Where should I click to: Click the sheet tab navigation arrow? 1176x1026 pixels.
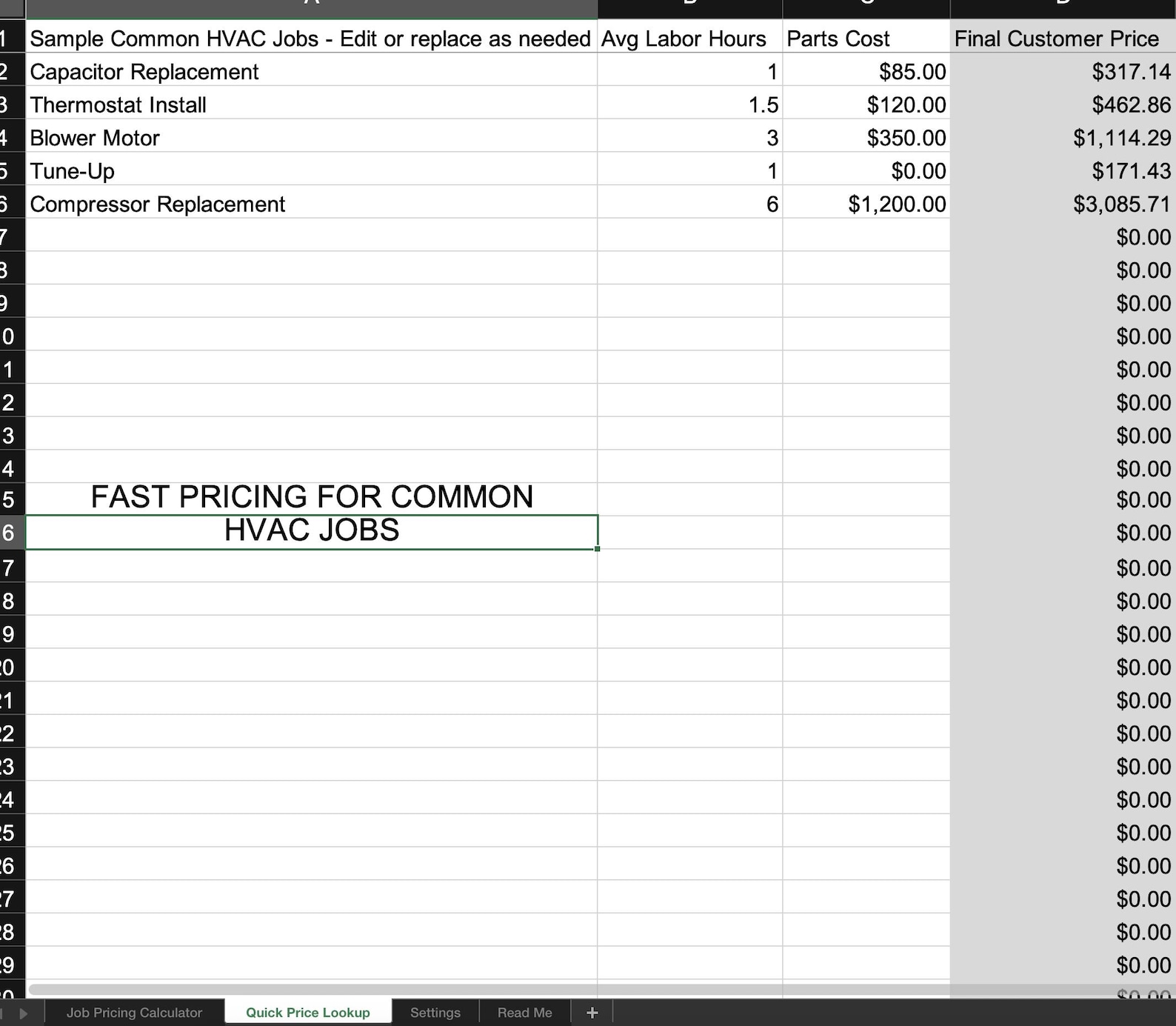pyautogui.click(x=23, y=1013)
